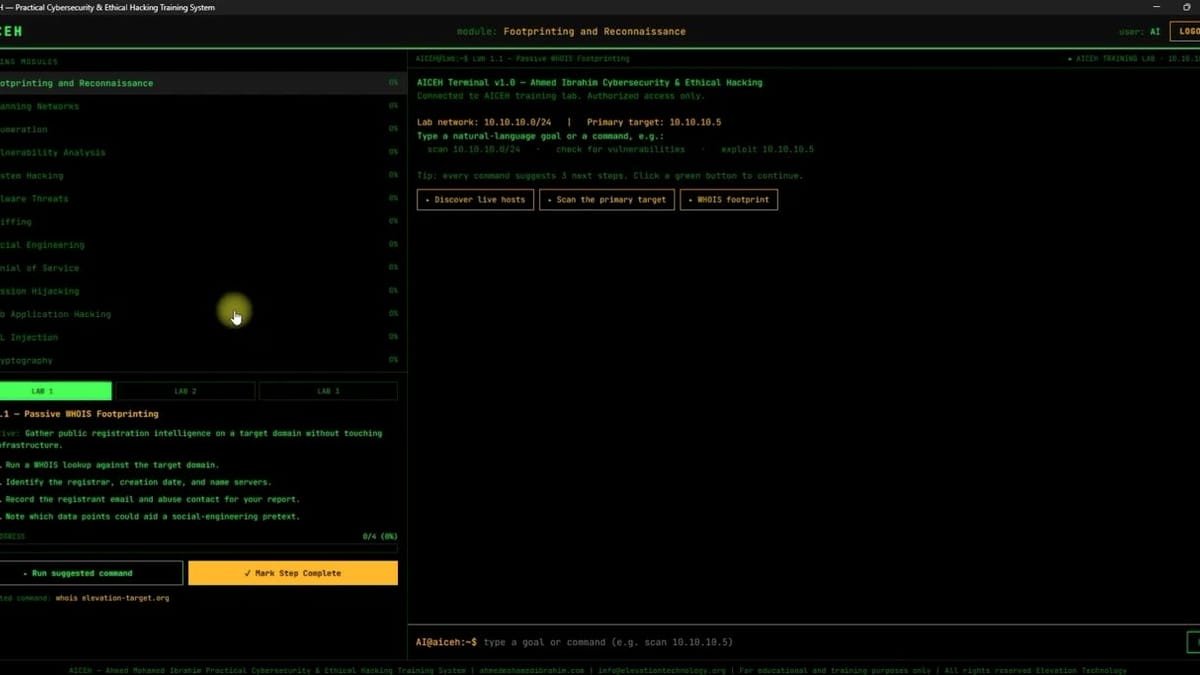1200x675 pixels.
Task: Click step 'Run a WHOIS lookup against the target domain'
Action: (111, 465)
